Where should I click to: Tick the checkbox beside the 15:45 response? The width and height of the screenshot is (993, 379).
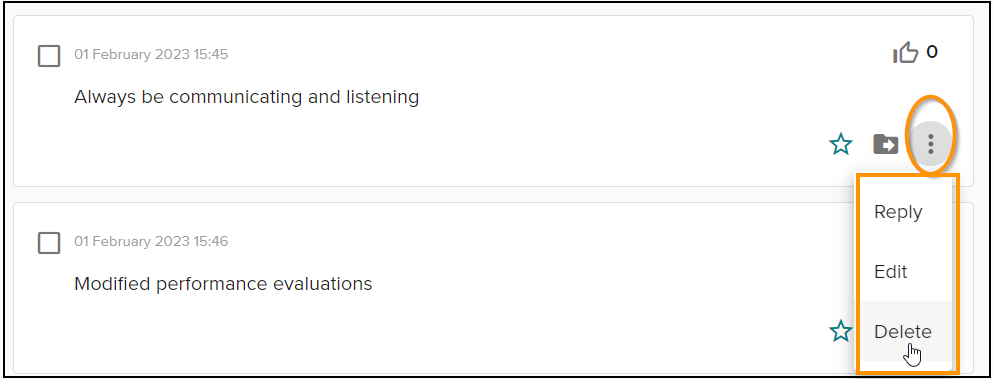pos(49,56)
